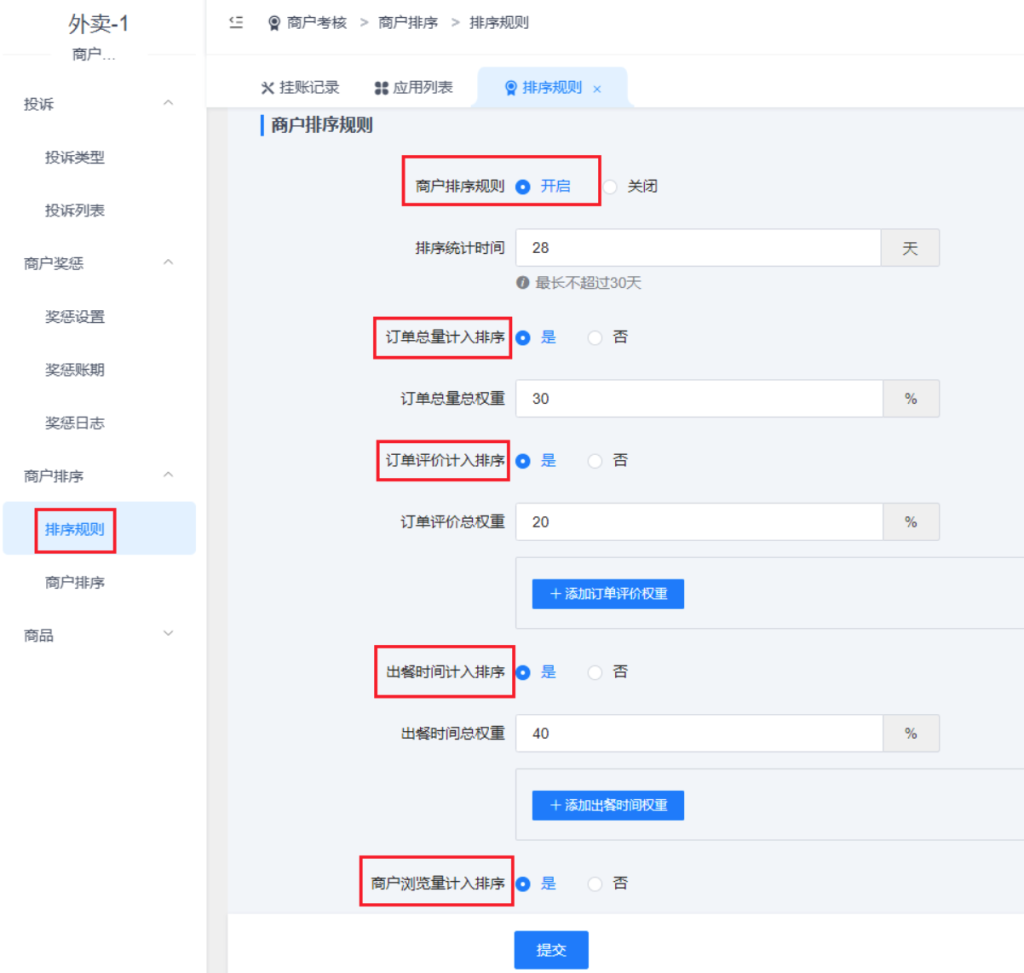Collapse the 商户奖惩 sidebar group
Image resolution: width=1024 pixels, height=973 pixels.
(168, 263)
